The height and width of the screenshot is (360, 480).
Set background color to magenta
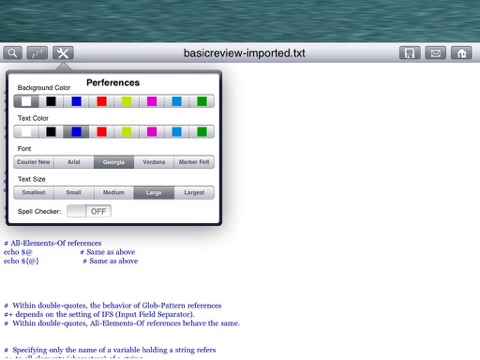click(152, 101)
